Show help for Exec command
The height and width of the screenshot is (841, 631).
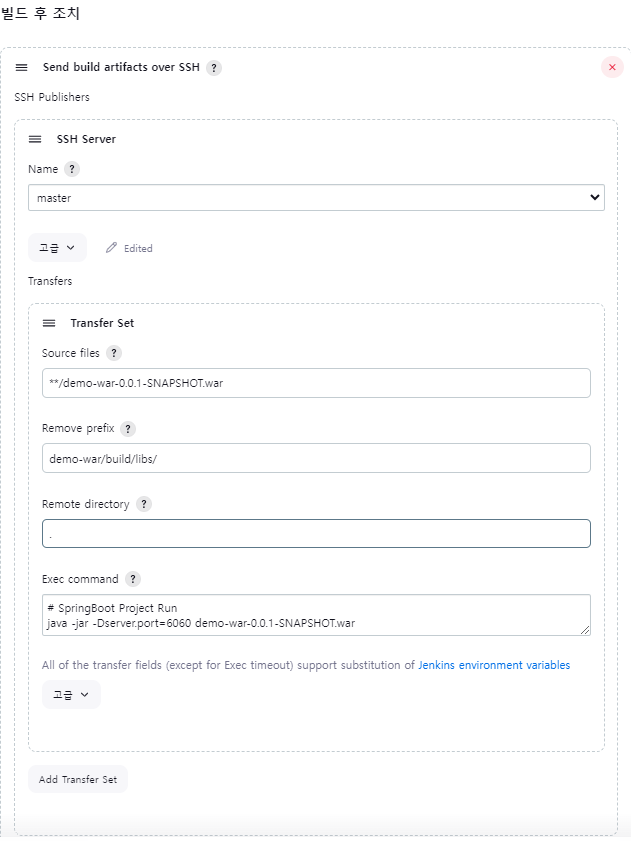(x=133, y=579)
